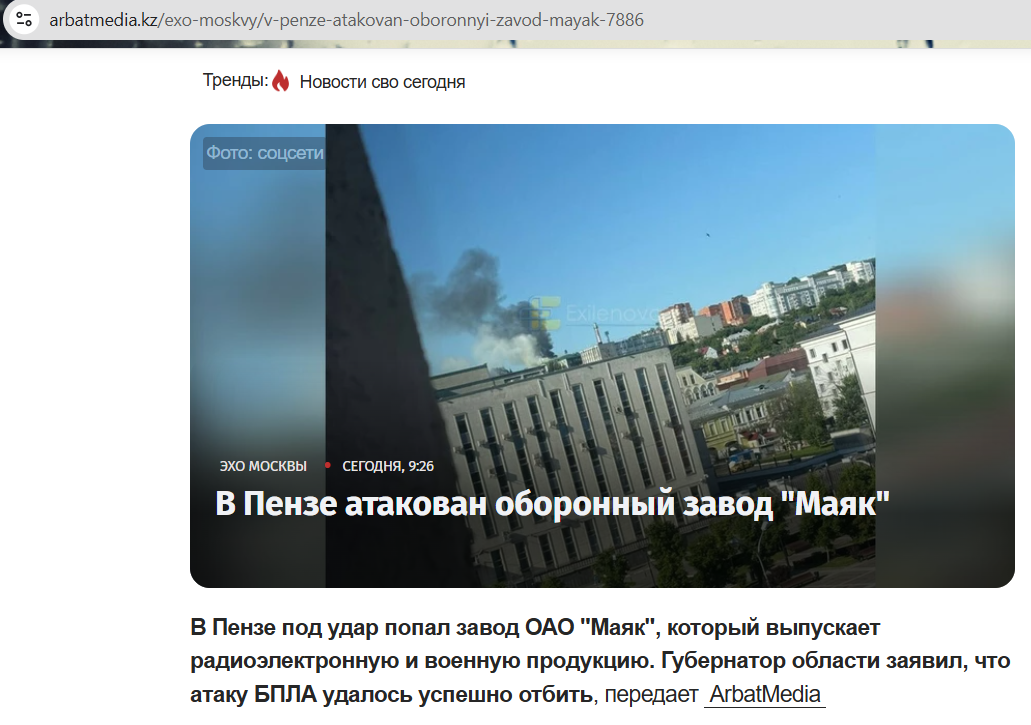Image resolution: width=1031 pixels, height=725 pixels.
Task: Open the "Новости сво сегодня" trend link
Action: (382, 82)
